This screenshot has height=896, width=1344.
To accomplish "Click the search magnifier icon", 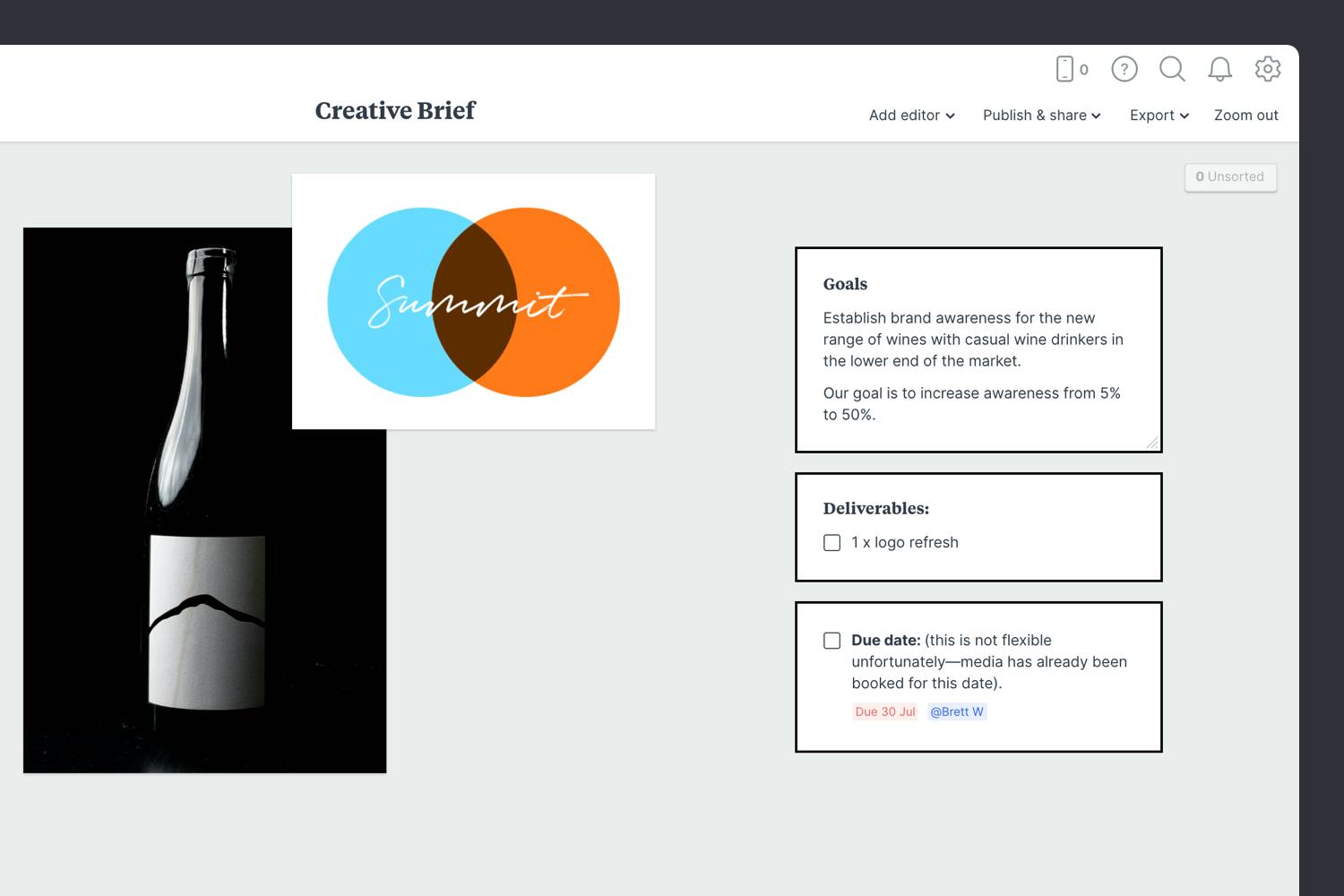I will coord(1172,69).
